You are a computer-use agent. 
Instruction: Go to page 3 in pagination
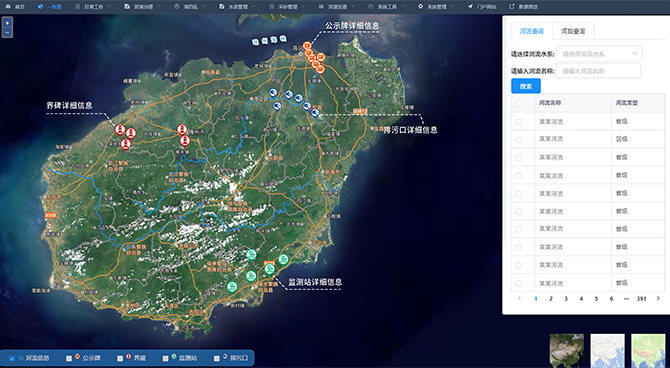point(566,299)
